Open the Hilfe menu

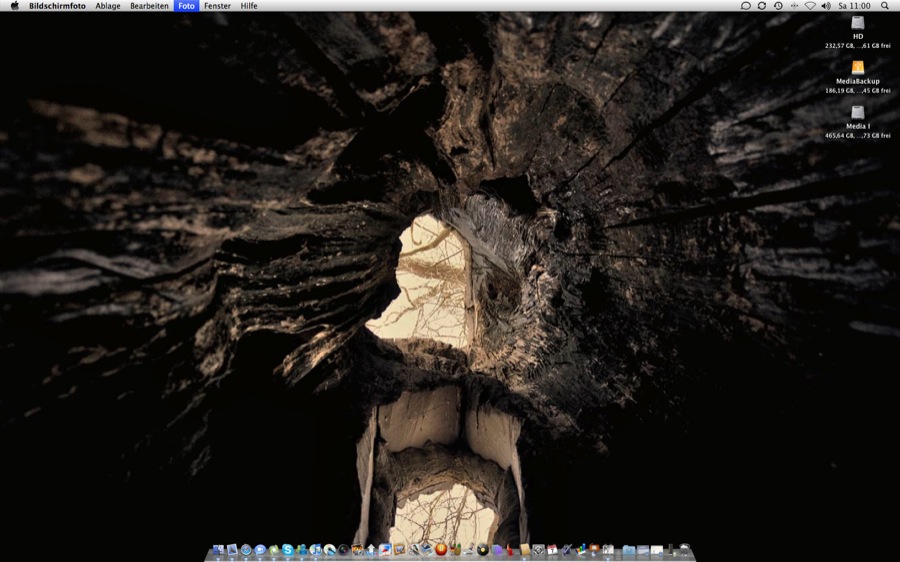pyautogui.click(x=249, y=6)
